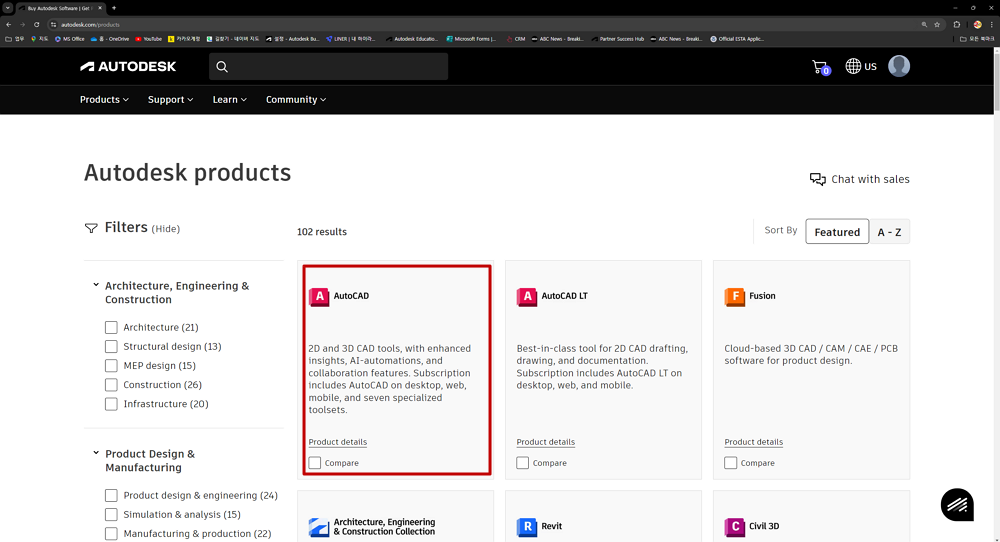
Task: Click the Chat with sales speech bubble icon
Action: coord(818,179)
